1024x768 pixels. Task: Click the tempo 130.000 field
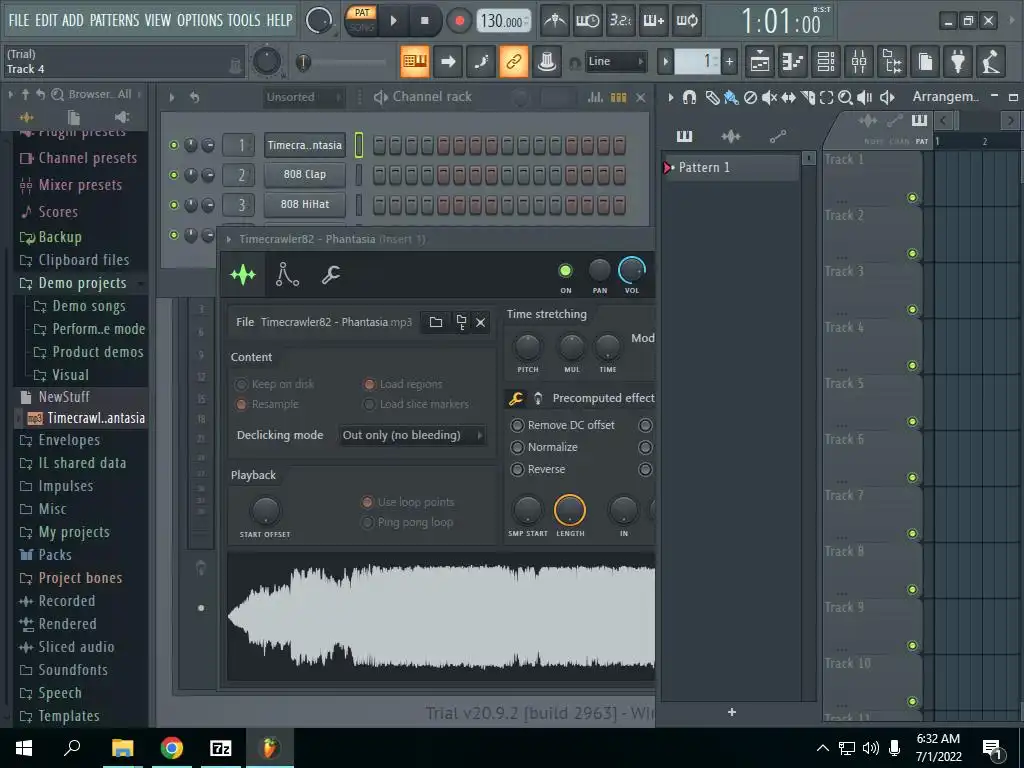[504, 21]
